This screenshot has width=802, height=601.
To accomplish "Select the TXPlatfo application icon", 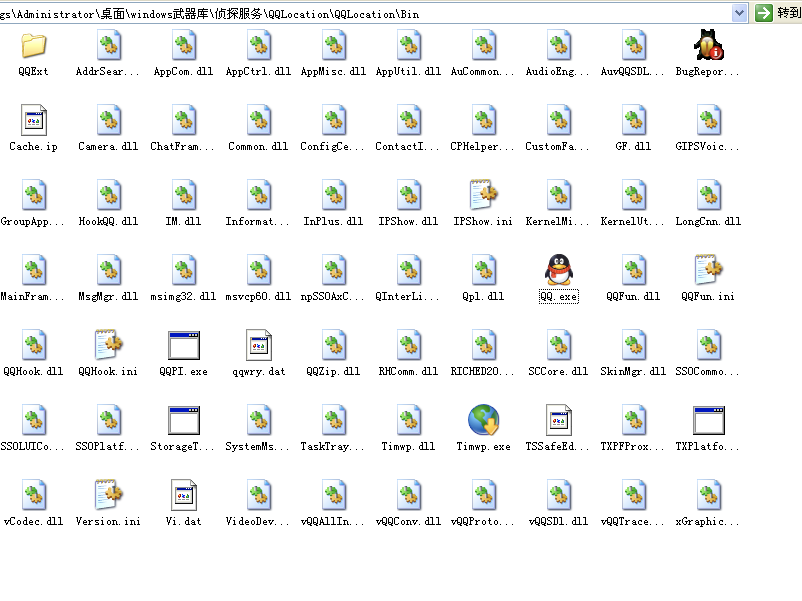I will pos(708,420).
